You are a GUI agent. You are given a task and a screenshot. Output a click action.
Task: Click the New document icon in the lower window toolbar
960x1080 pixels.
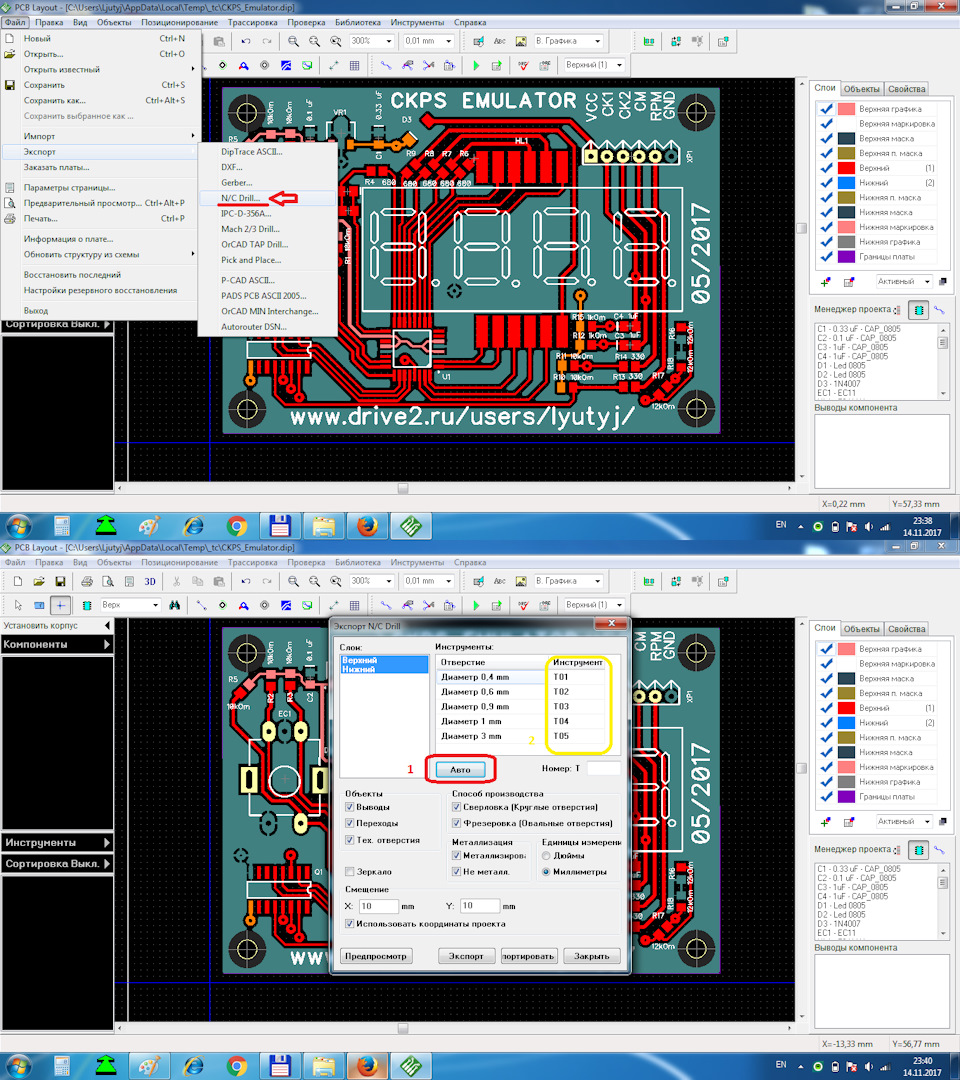tap(18, 581)
